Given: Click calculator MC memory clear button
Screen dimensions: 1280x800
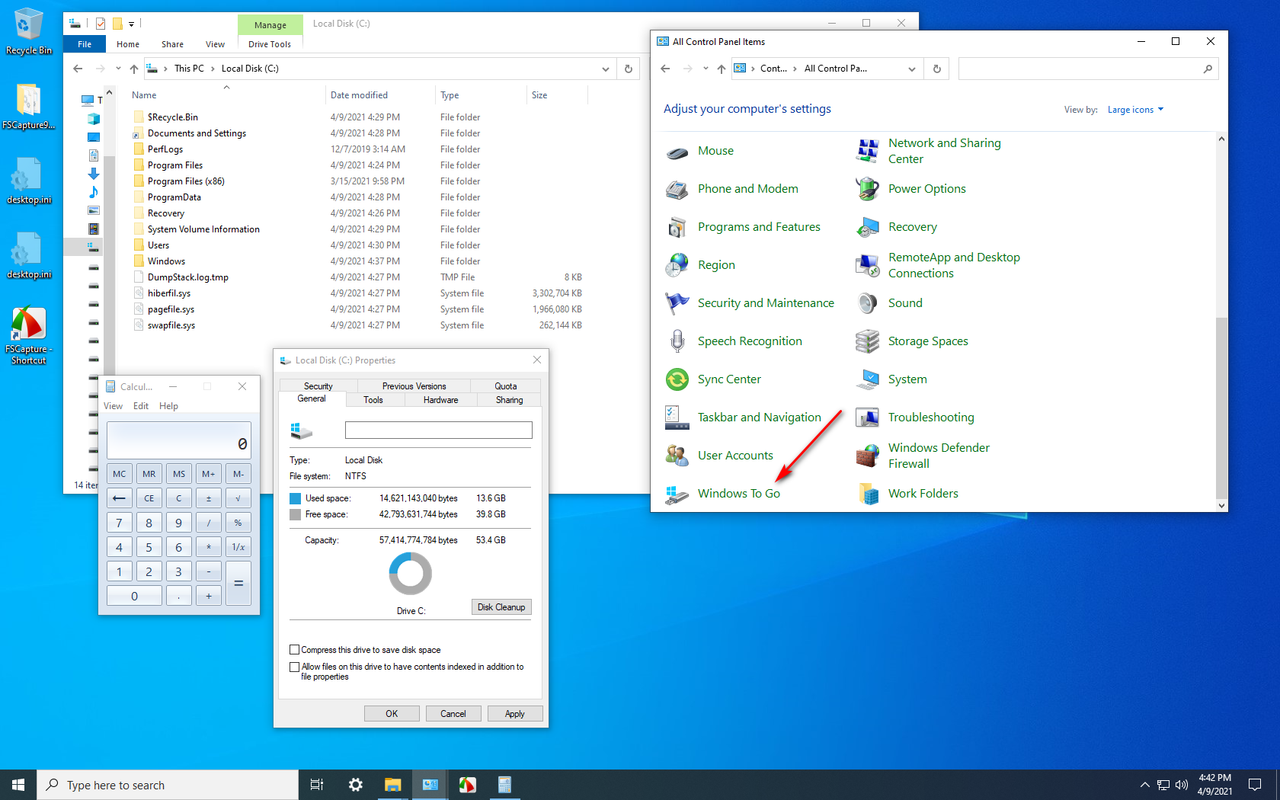Looking at the screenshot, I should coord(119,474).
